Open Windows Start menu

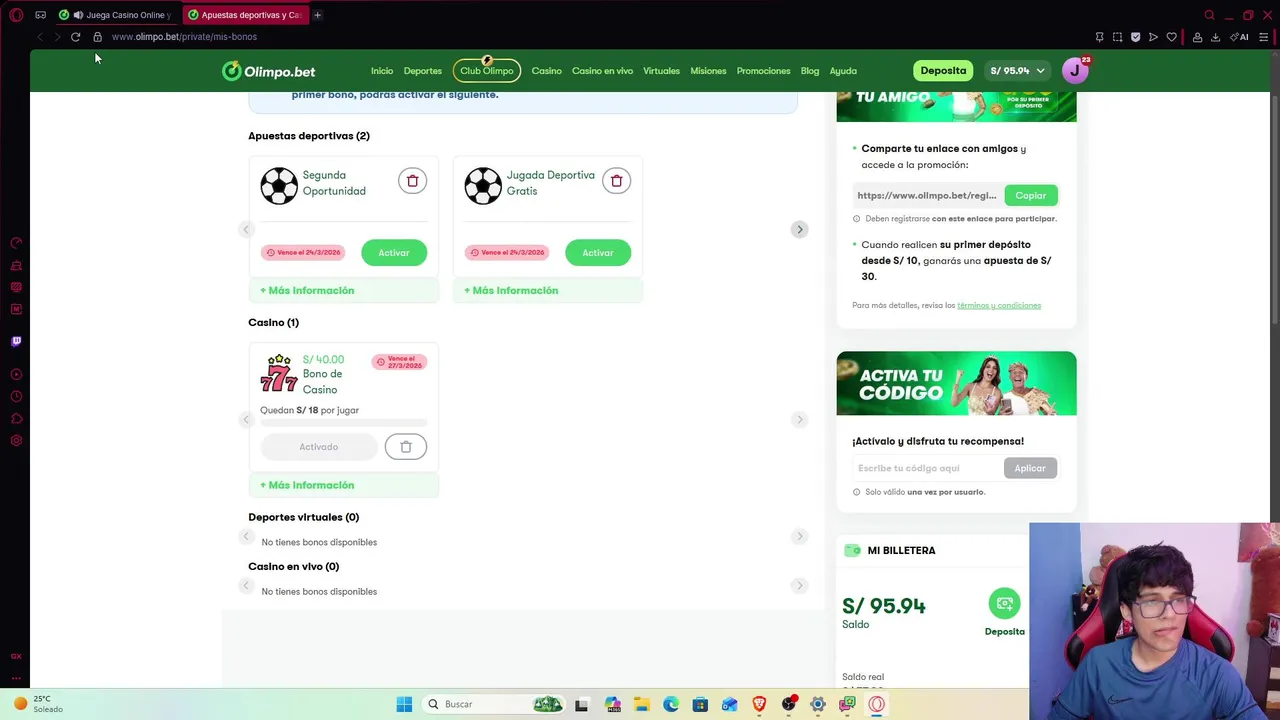click(404, 704)
